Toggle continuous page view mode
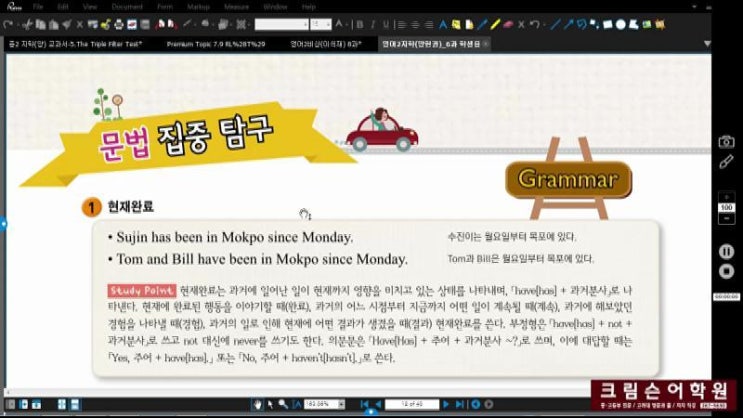 point(75,404)
